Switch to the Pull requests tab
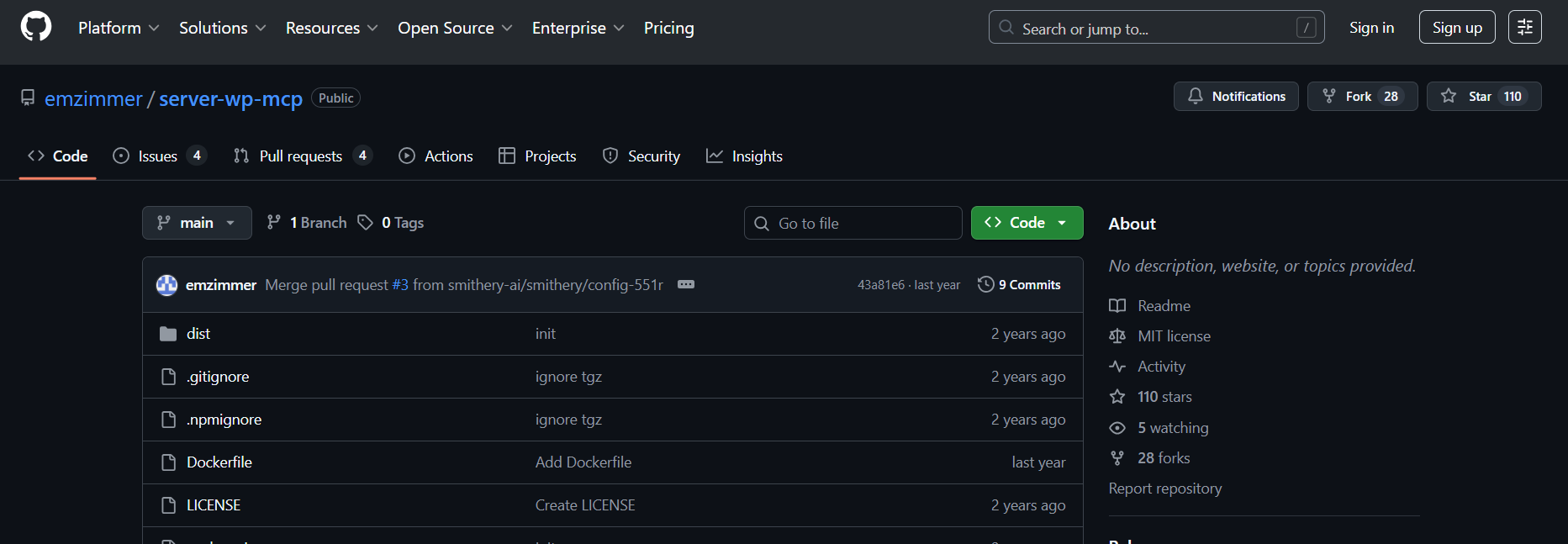Image resolution: width=1568 pixels, height=544 pixels. pyautogui.click(x=303, y=156)
